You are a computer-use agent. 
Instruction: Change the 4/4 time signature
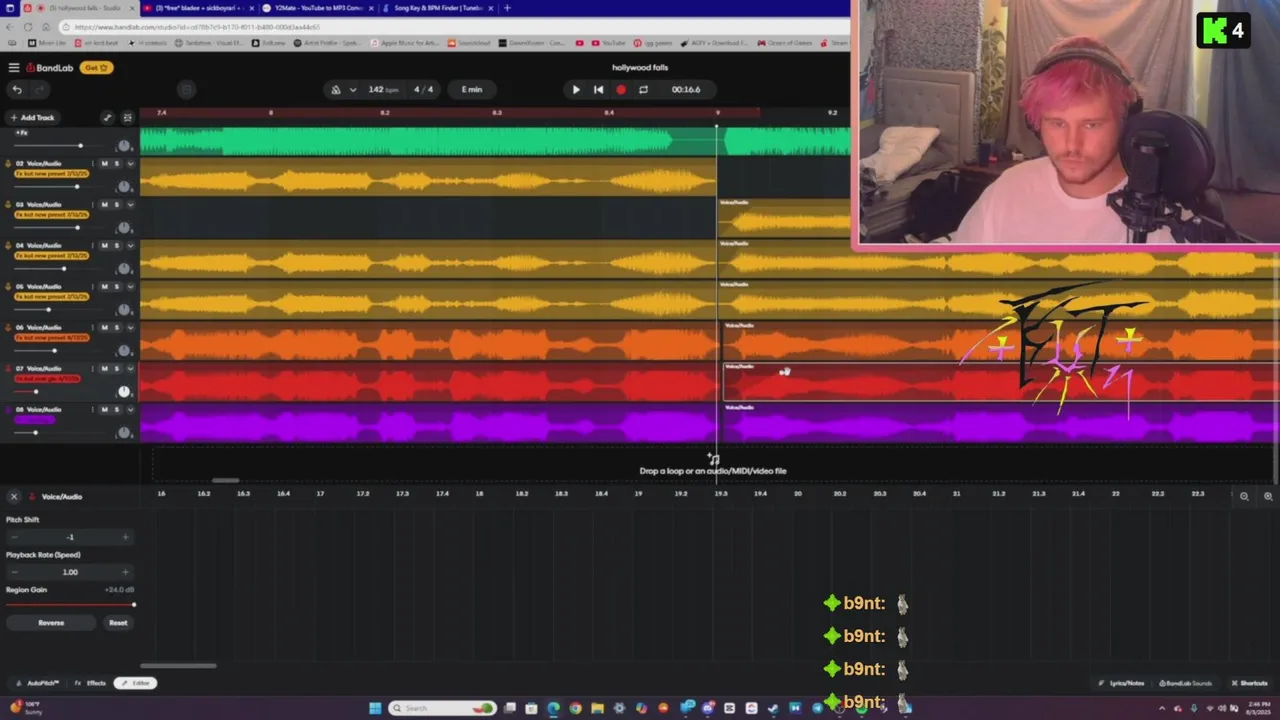point(424,89)
